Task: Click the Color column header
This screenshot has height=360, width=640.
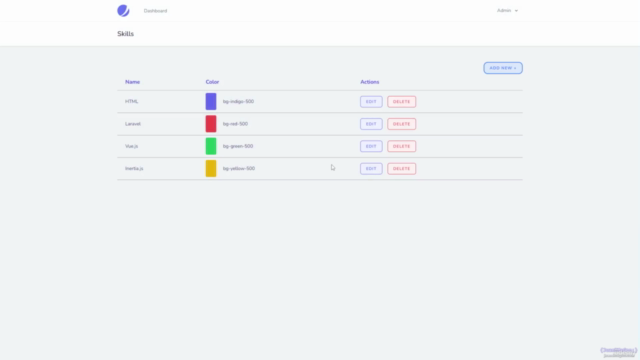Action: point(212,82)
